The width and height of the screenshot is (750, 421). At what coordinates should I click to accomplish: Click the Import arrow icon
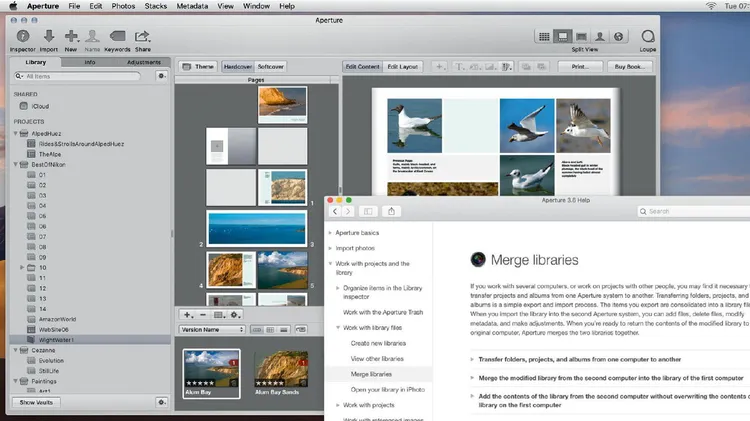pyautogui.click(x=49, y=36)
